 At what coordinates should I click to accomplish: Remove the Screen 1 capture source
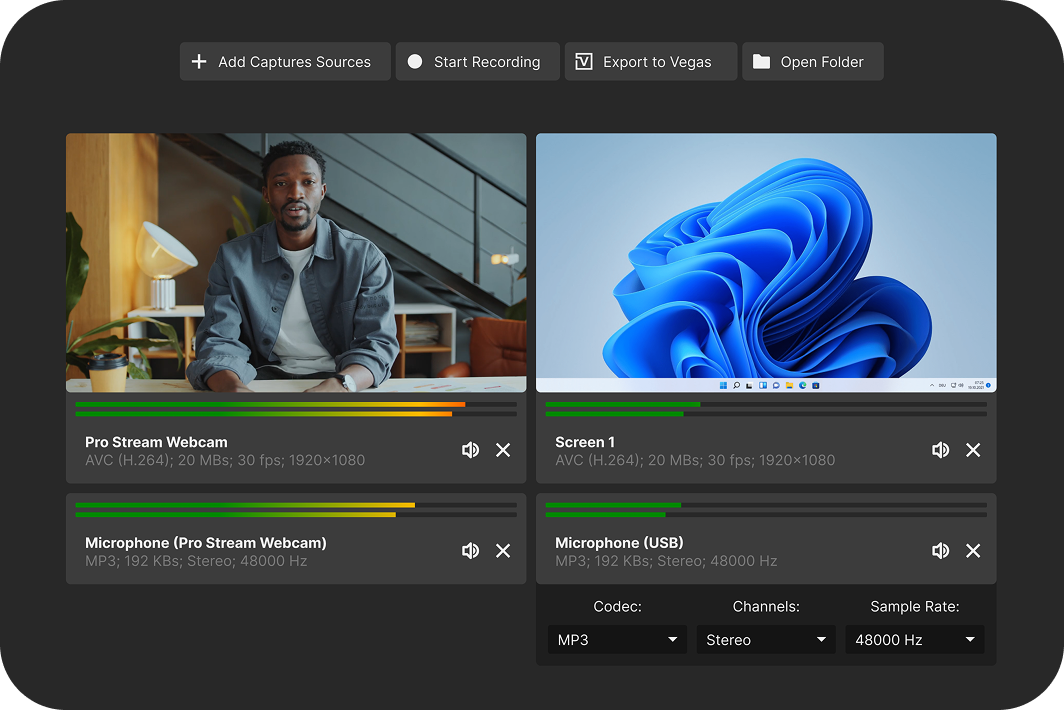click(973, 450)
